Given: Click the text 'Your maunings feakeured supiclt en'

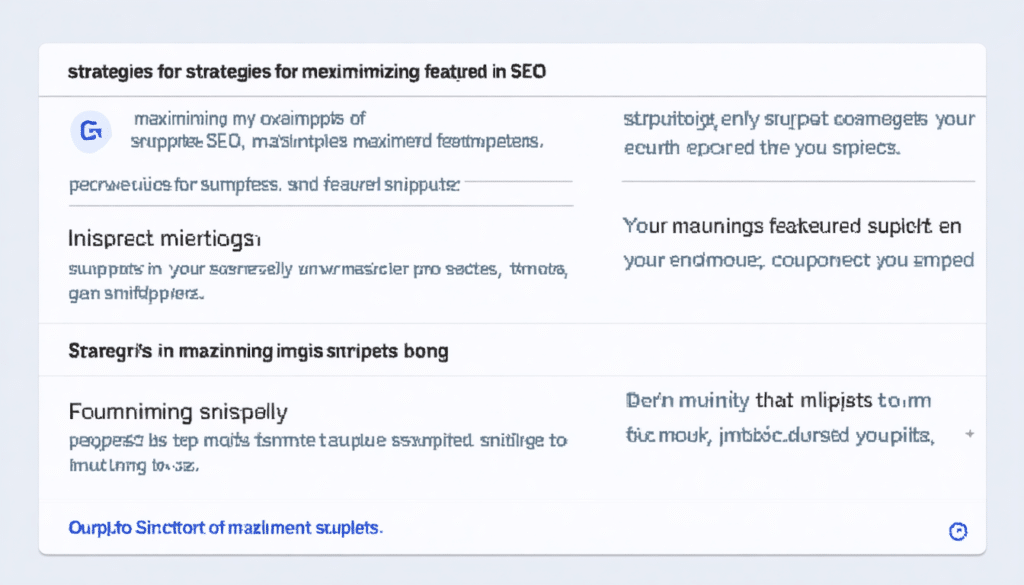Looking at the screenshot, I should point(792,227).
